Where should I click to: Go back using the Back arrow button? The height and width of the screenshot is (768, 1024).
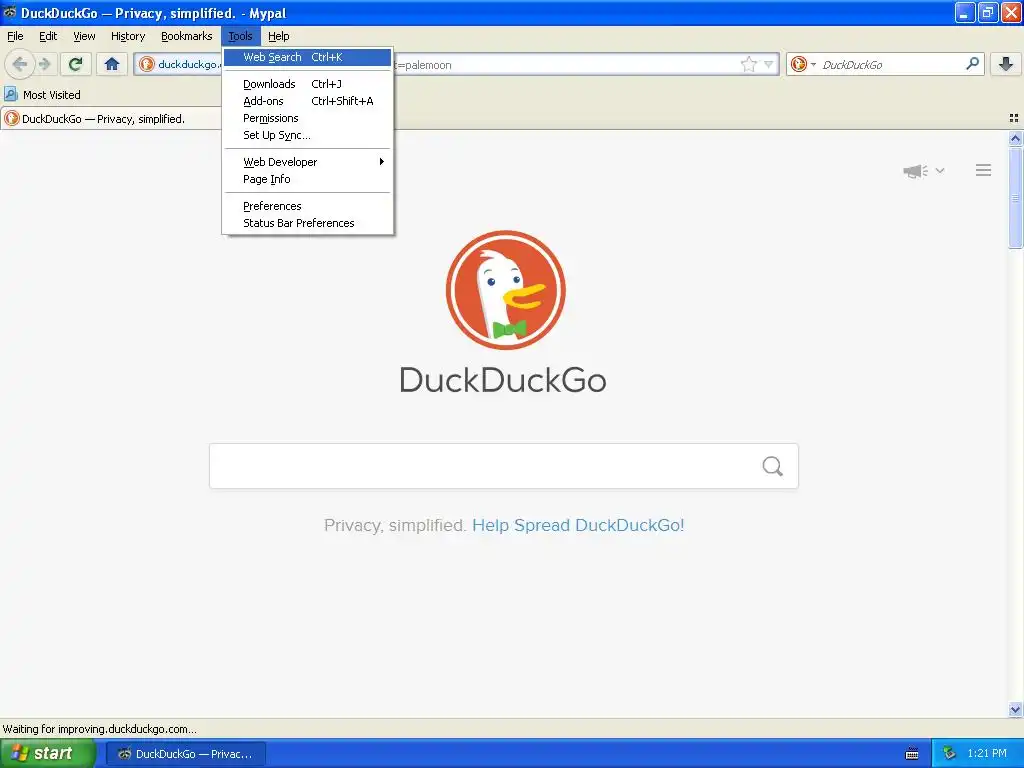20,64
